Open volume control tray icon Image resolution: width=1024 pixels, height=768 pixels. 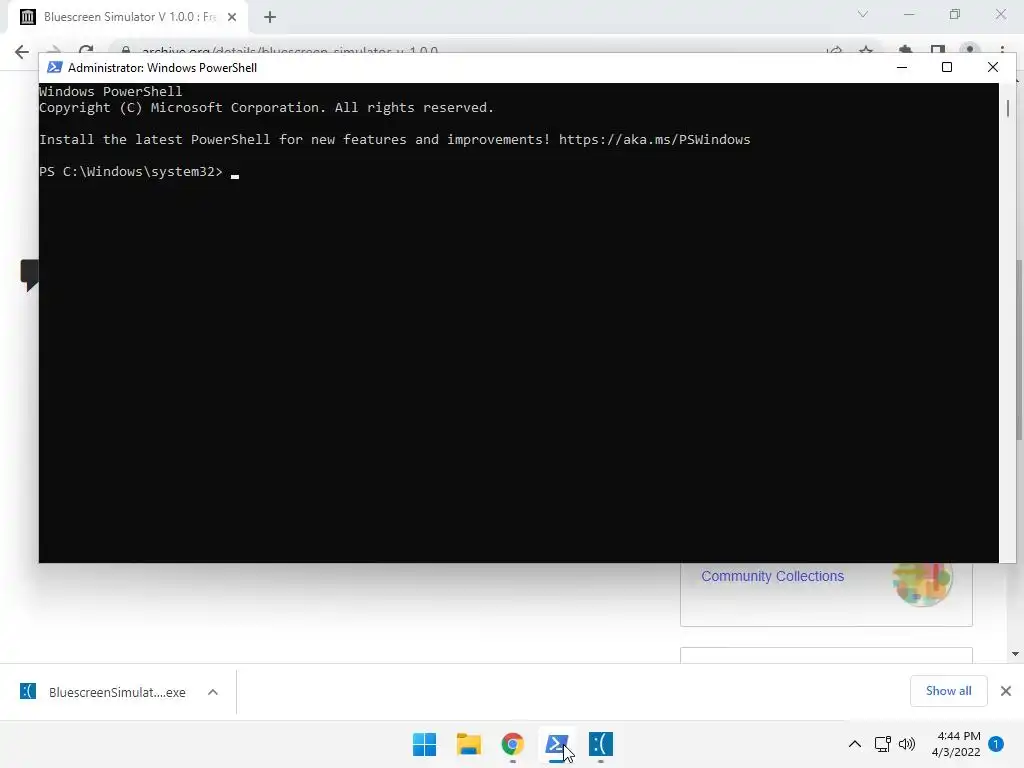[x=906, y=744]
